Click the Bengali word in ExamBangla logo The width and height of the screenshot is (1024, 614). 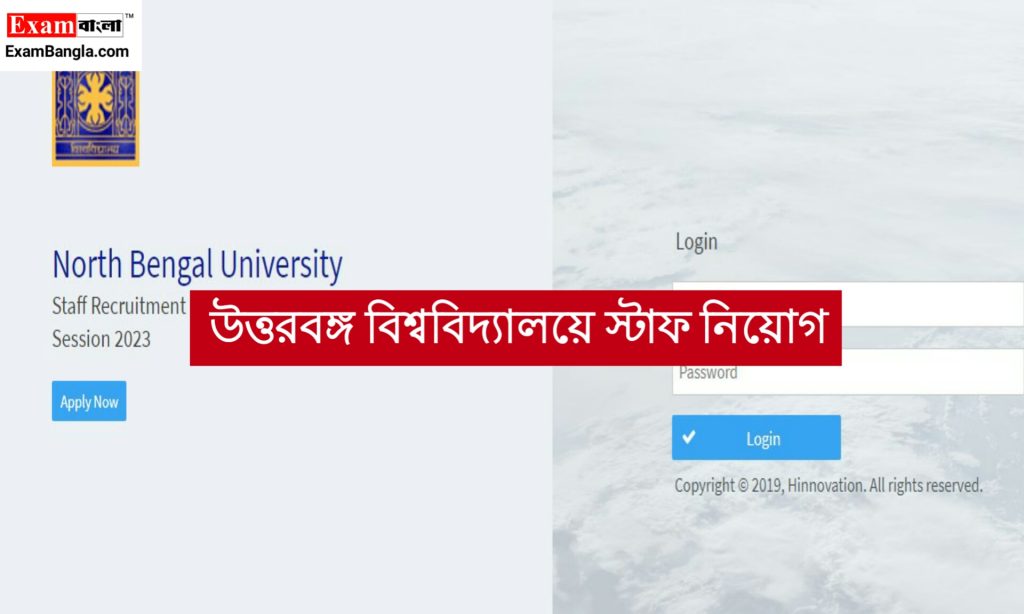pos(100,25)
